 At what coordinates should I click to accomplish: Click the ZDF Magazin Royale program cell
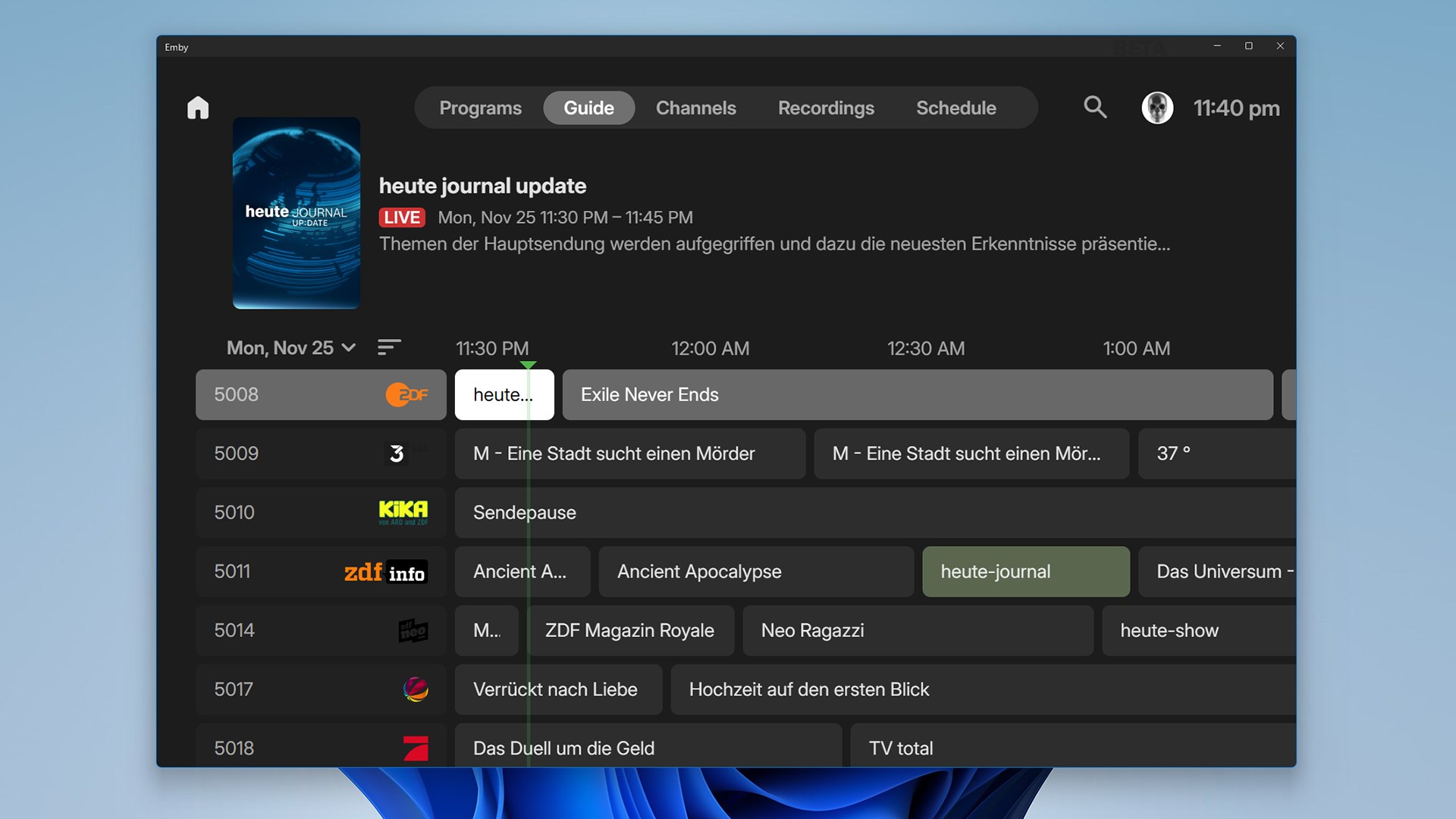coord(629,630)
